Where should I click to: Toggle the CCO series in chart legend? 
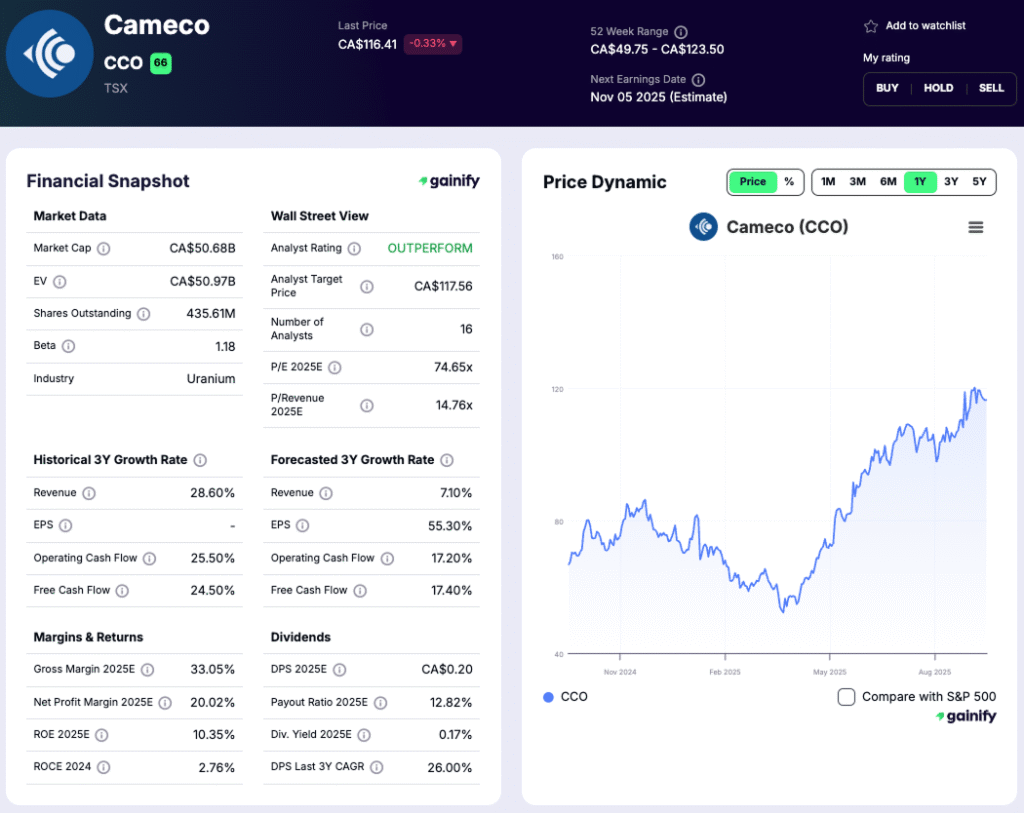tap(565, 697)
